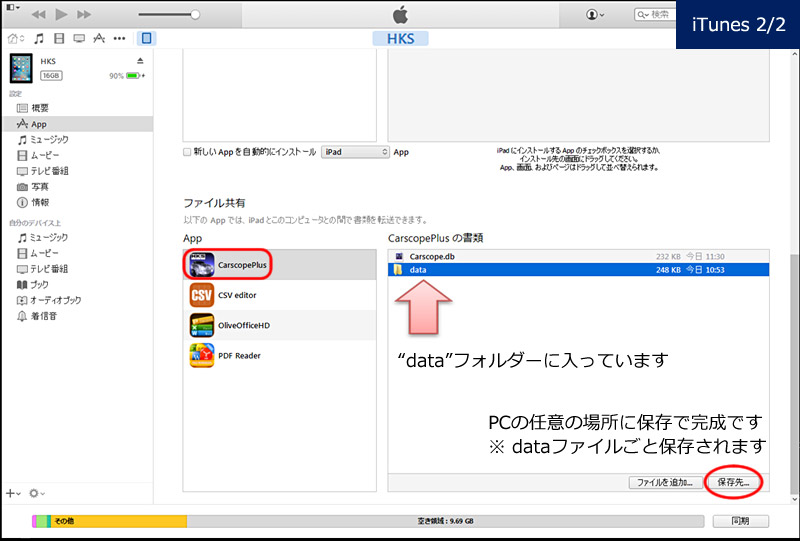
Task: Select 情報 in the sidebar
Action: click(33, 203)
